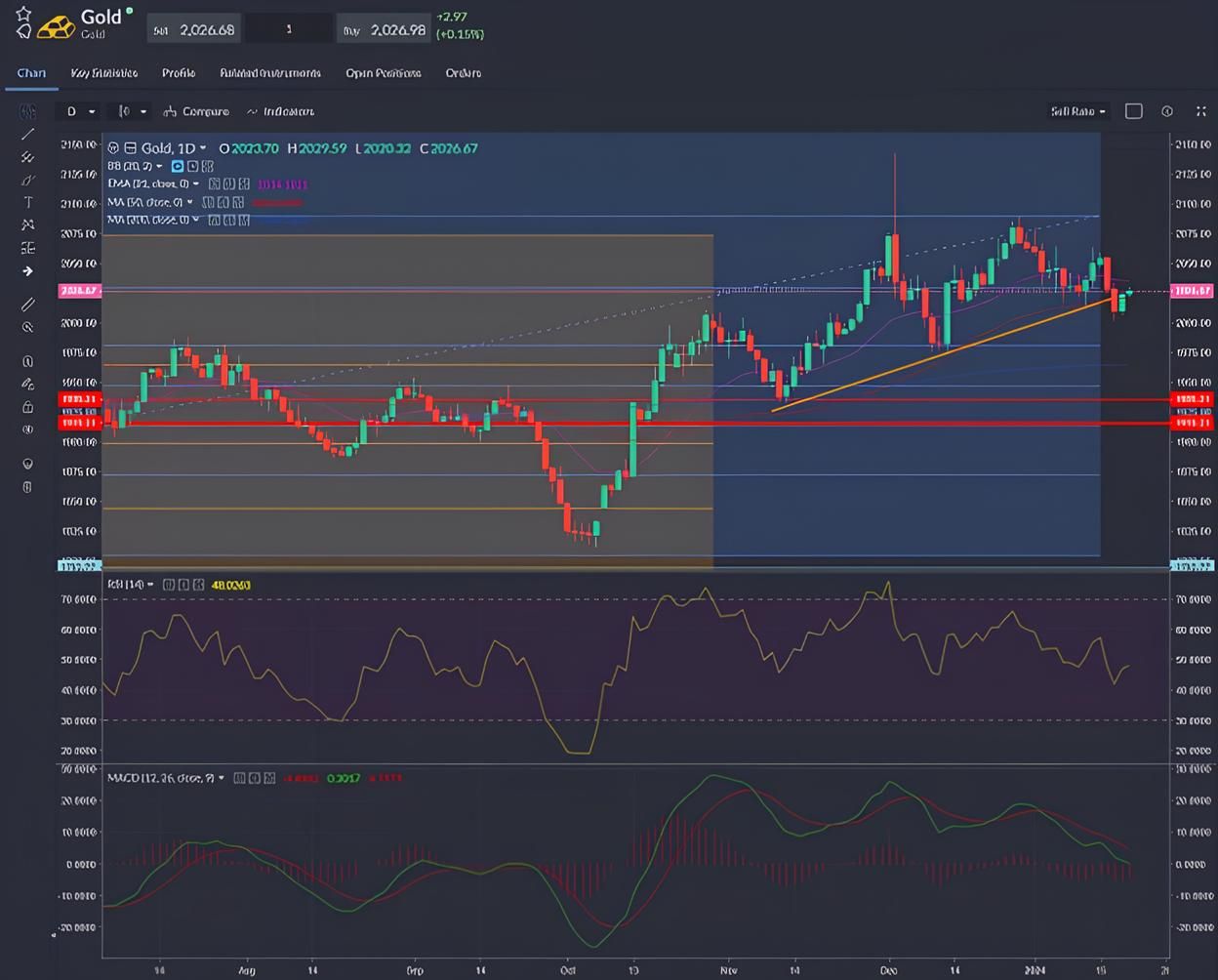Select the Fibonacci retracement tool
The height and width of the screenshot is (980, 1218).
tap(27, 158)
